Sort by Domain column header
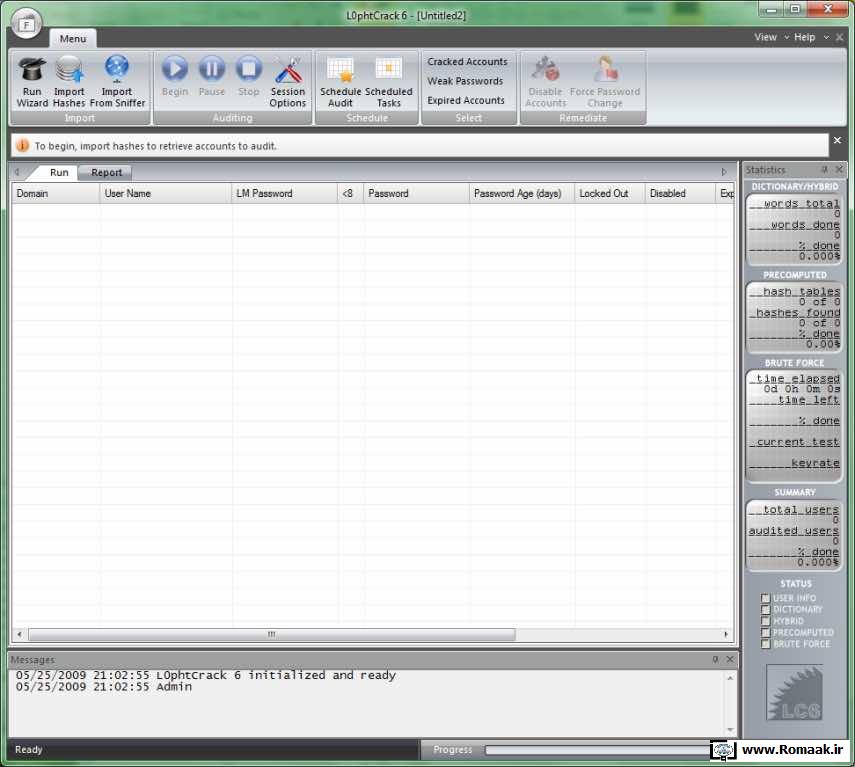 coord(56,194)
